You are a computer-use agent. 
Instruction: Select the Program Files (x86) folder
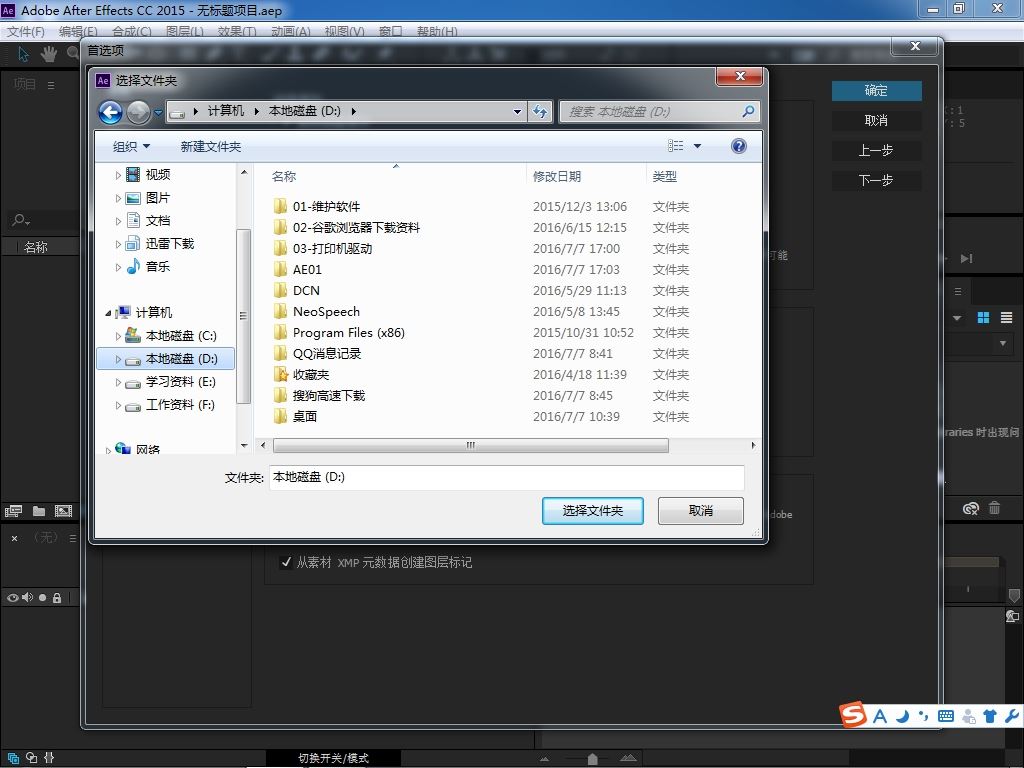click(x=348, y=332)
